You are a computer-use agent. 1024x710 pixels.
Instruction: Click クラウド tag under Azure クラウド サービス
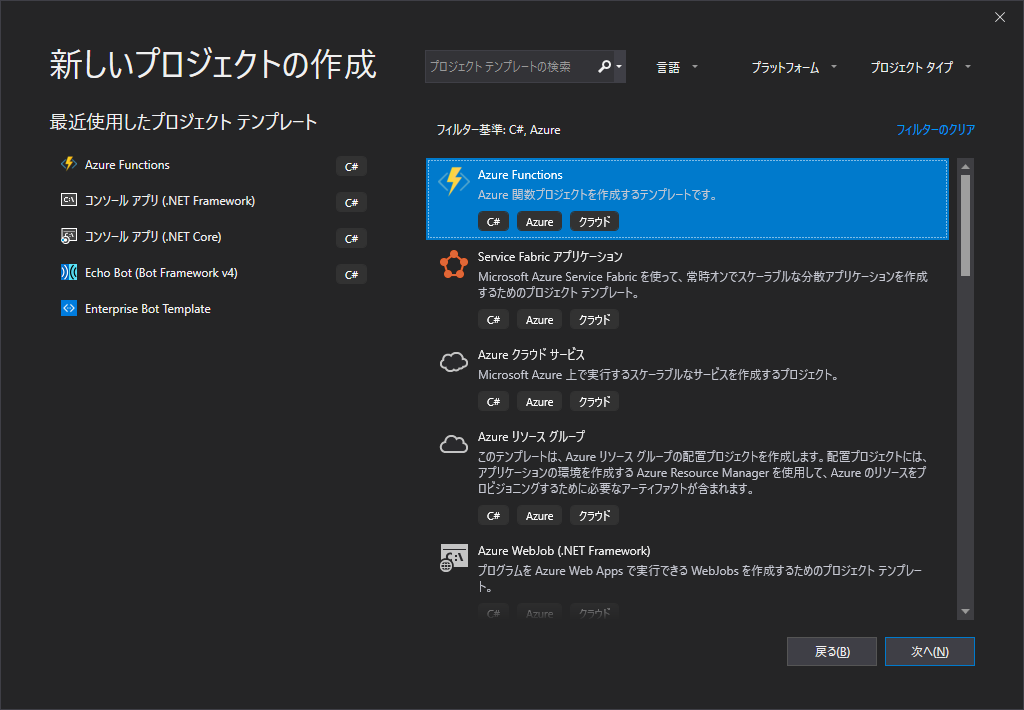pos(594,401)
